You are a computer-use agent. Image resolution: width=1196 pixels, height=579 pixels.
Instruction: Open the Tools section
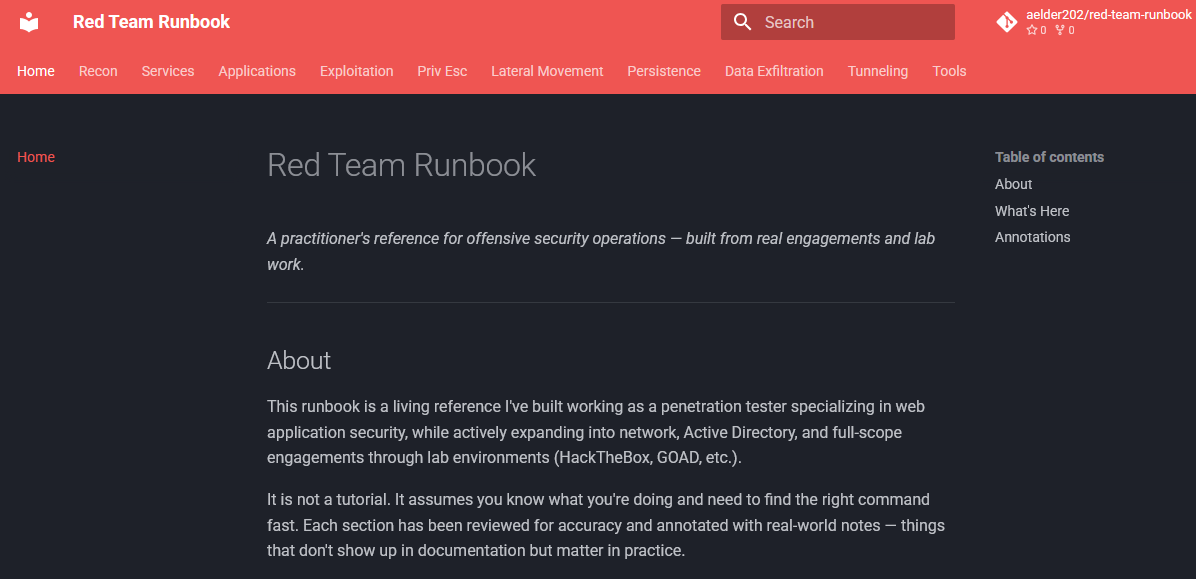pos(949,71)
